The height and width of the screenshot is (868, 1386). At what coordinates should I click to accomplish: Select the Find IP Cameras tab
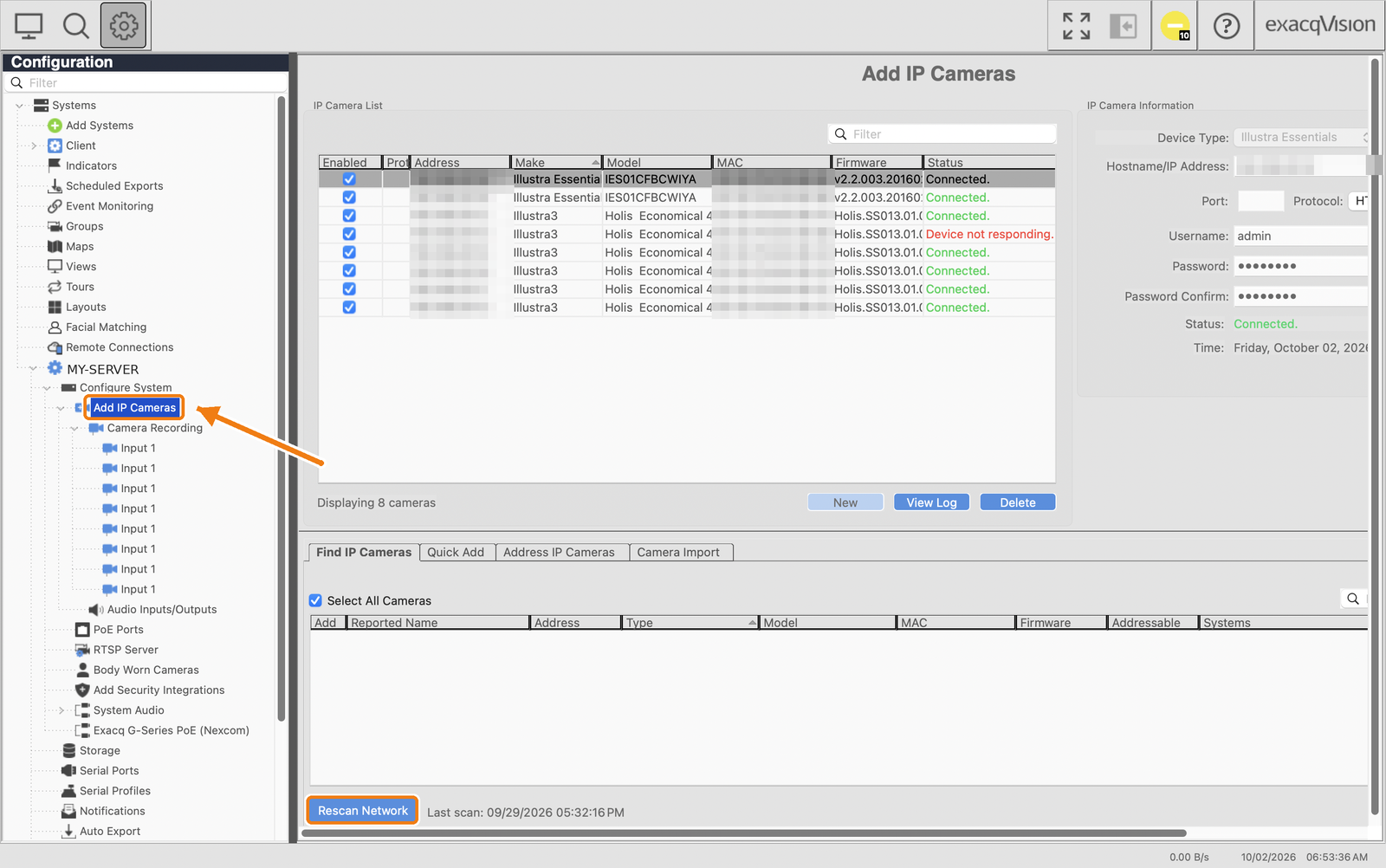tap(364, 552)
